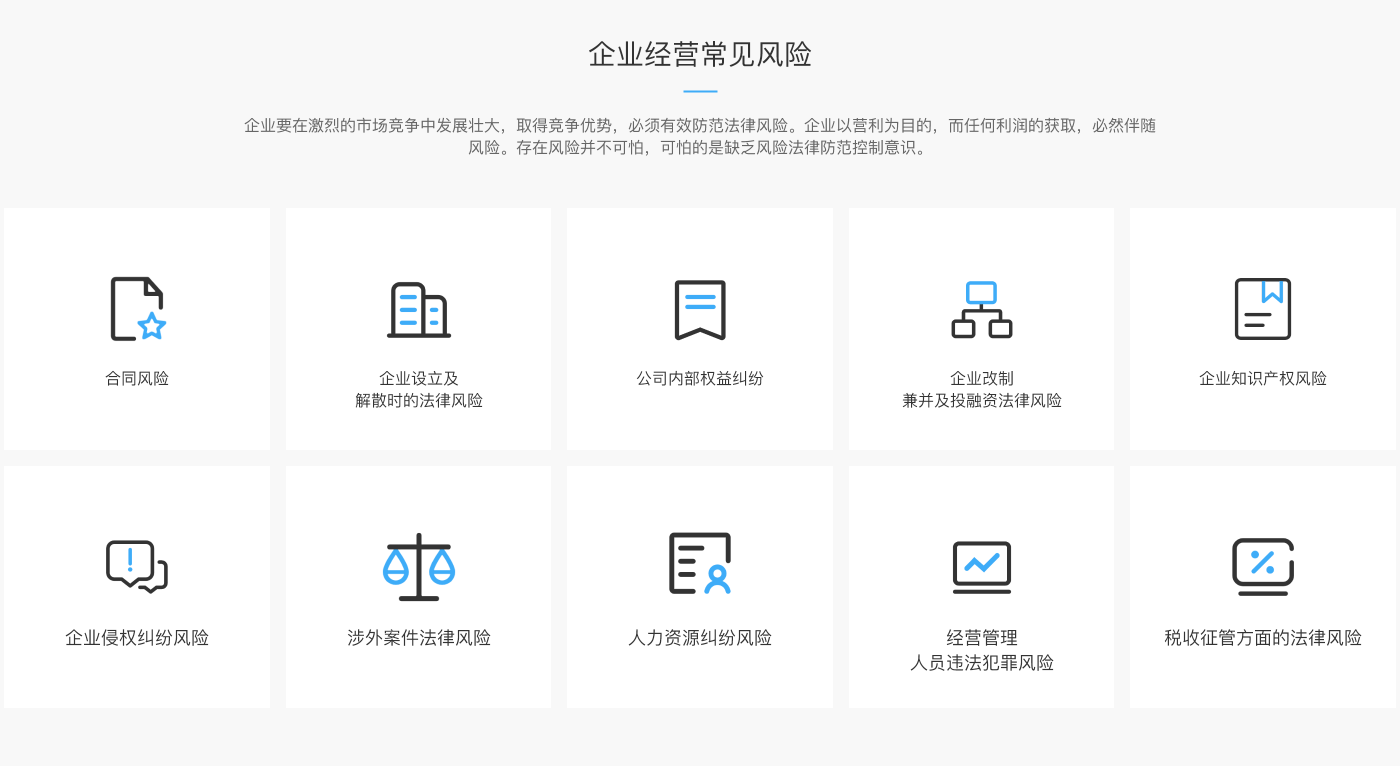
Task: Click the intellectual property book icon
Action: pos(1262,310)
